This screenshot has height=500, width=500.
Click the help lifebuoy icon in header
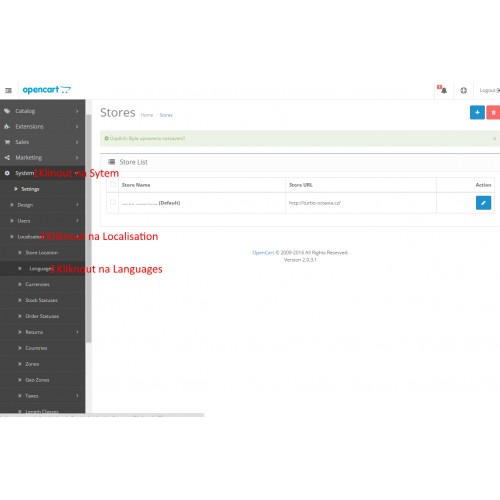[x=463, y=90]
